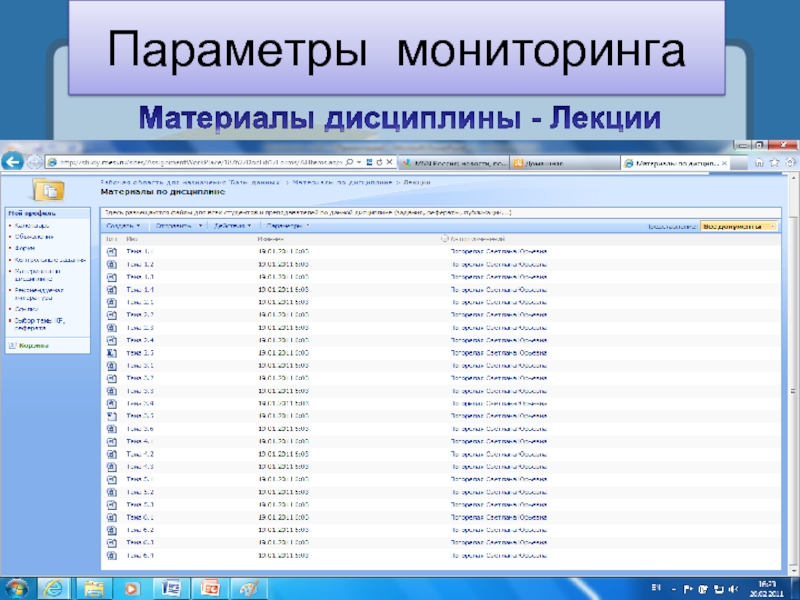The width and height of the screenshot is (800, 600).
Task: Click the Мой профиль sidebar heading
Action: click(32, 213)
